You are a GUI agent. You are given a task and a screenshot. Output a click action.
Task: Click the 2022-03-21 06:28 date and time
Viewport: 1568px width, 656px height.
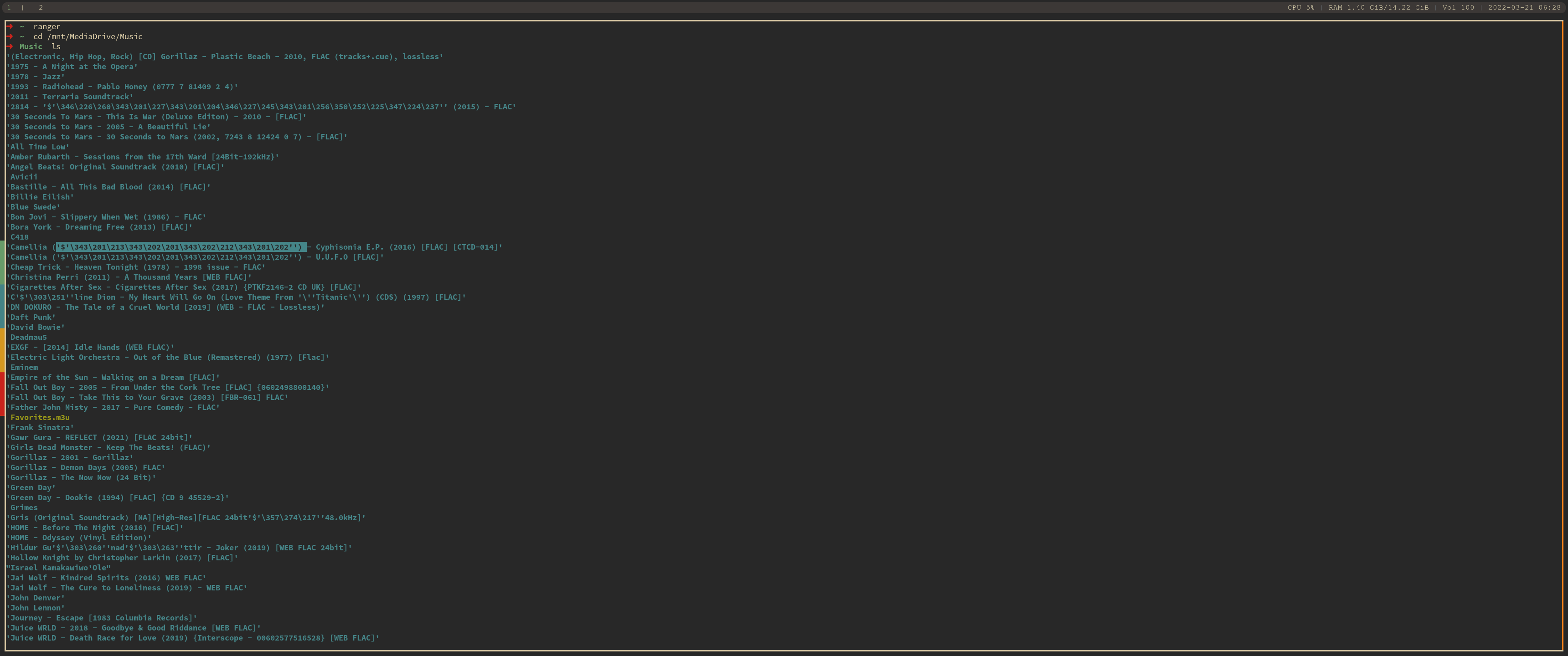pos(1524,7)
